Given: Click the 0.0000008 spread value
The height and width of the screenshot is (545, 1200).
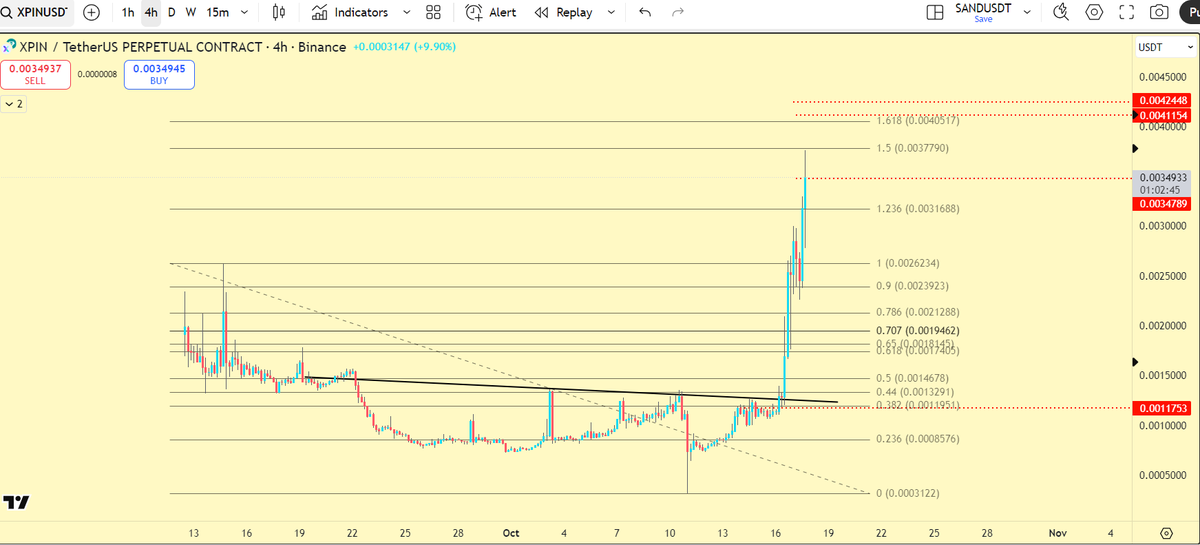Looking at the screenshot, I should [x=97, y=74].
